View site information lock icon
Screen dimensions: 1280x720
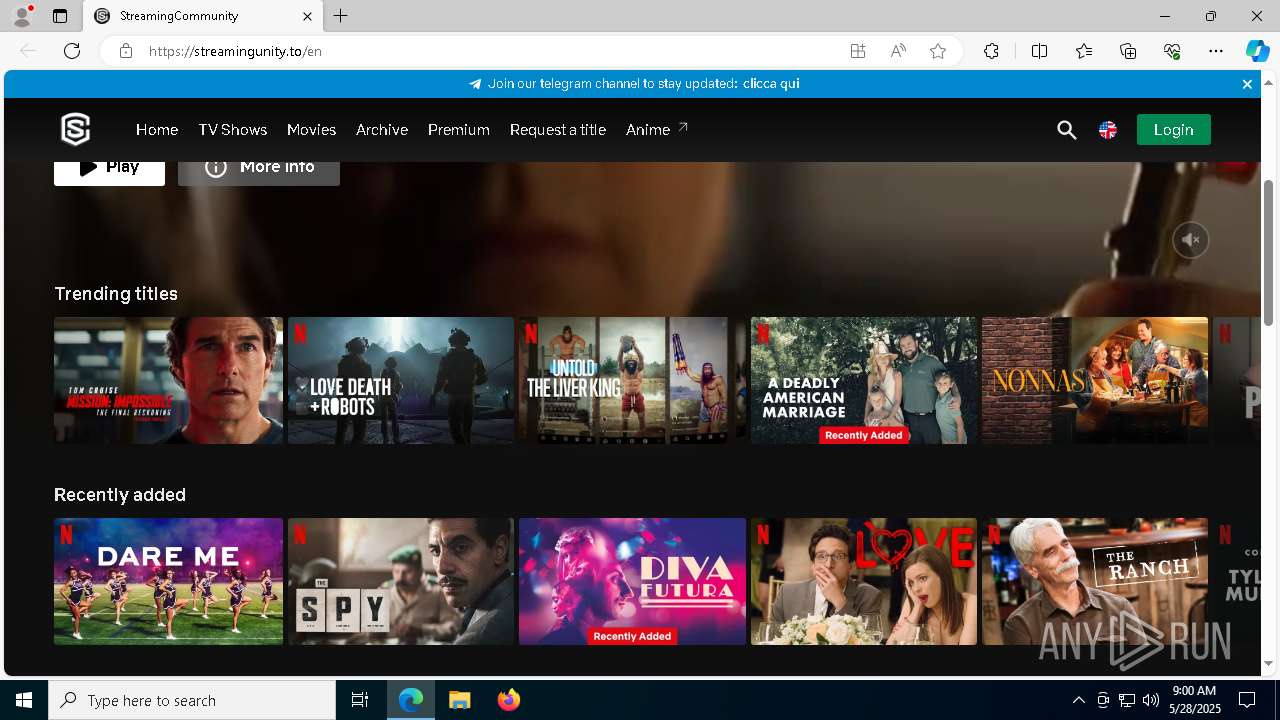pos(126,51)
